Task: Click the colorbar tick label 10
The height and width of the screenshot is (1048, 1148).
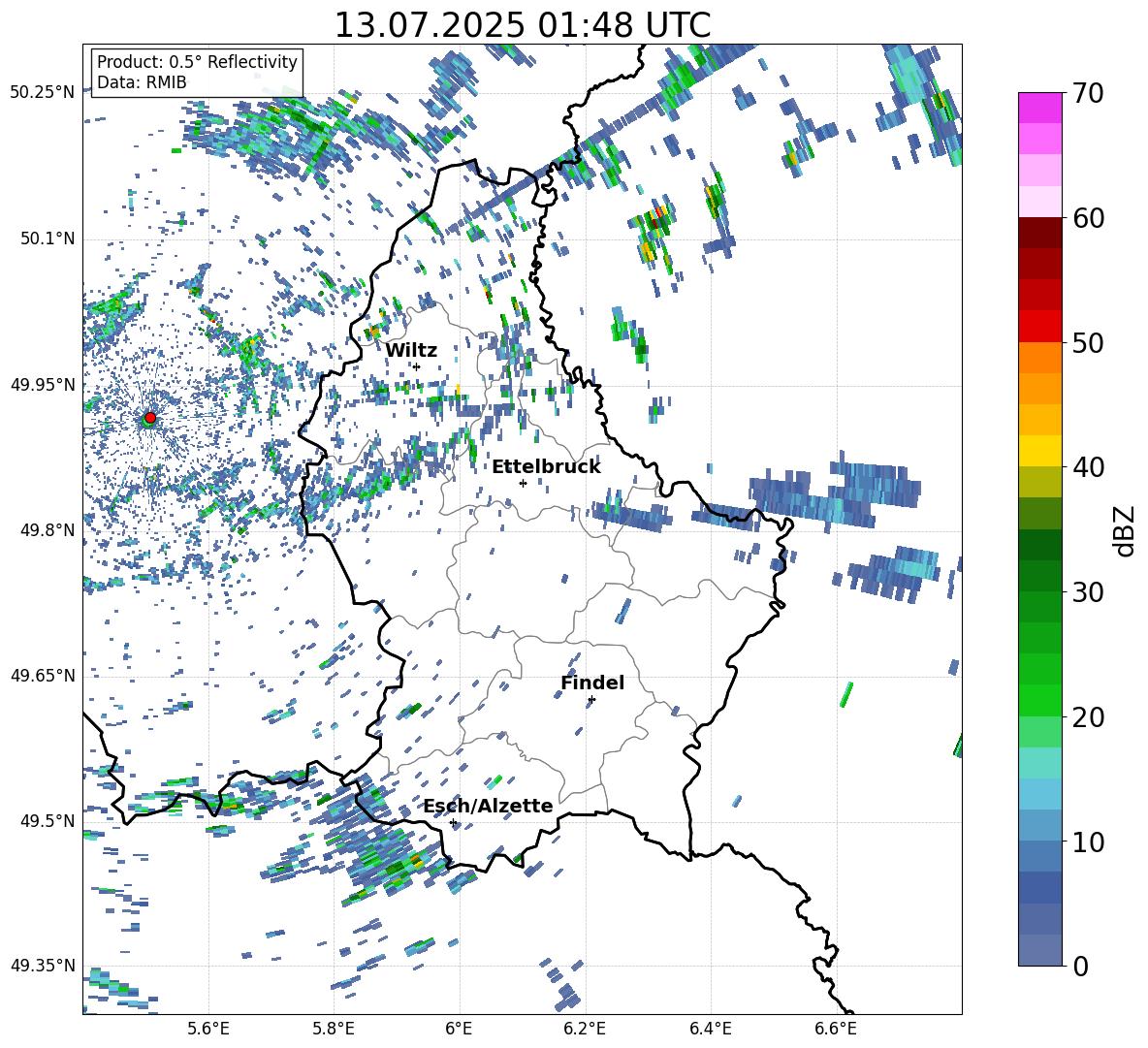Action: coord(1087,842)
